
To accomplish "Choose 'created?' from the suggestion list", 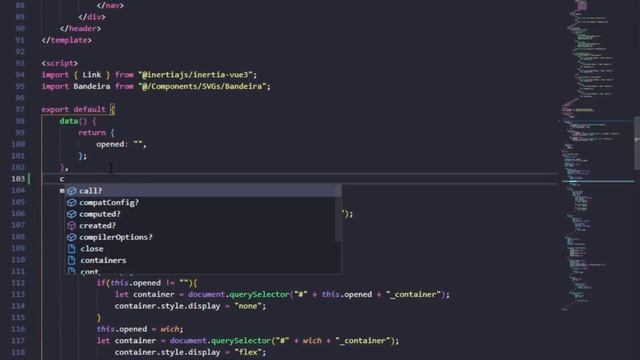I will (203, 225).
